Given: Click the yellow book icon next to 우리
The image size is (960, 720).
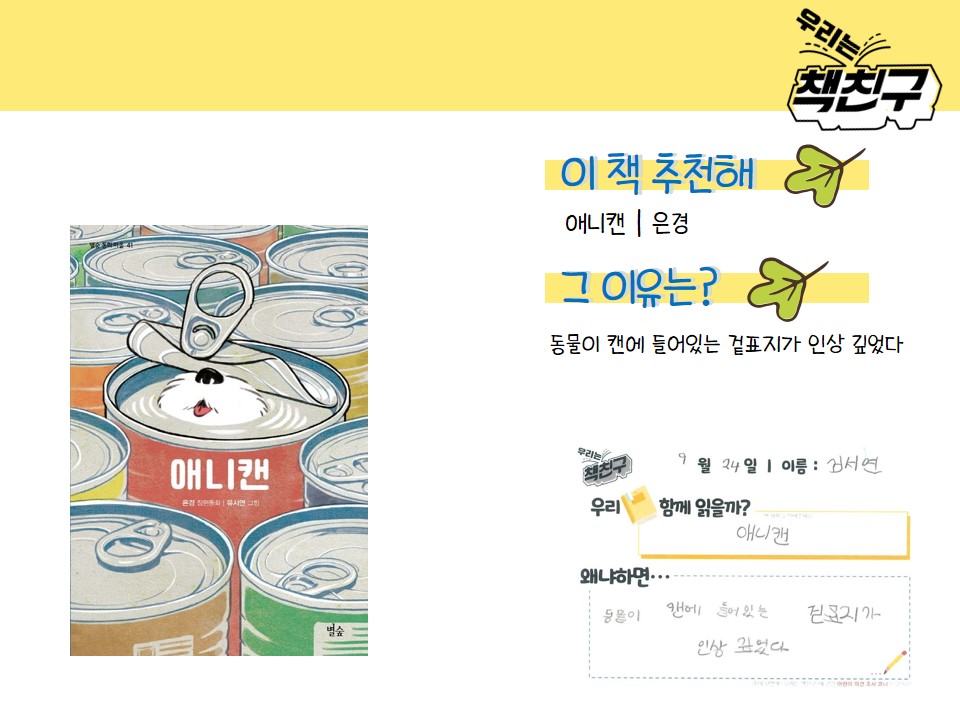Looking at the screenshot, I should 639,505.
